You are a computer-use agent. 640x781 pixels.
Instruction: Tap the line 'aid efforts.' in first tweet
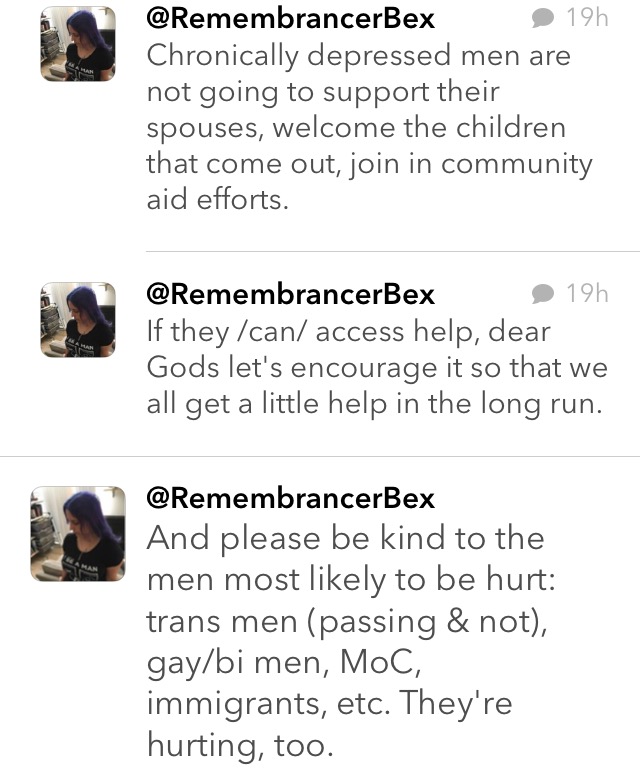[x=218, y=200]
